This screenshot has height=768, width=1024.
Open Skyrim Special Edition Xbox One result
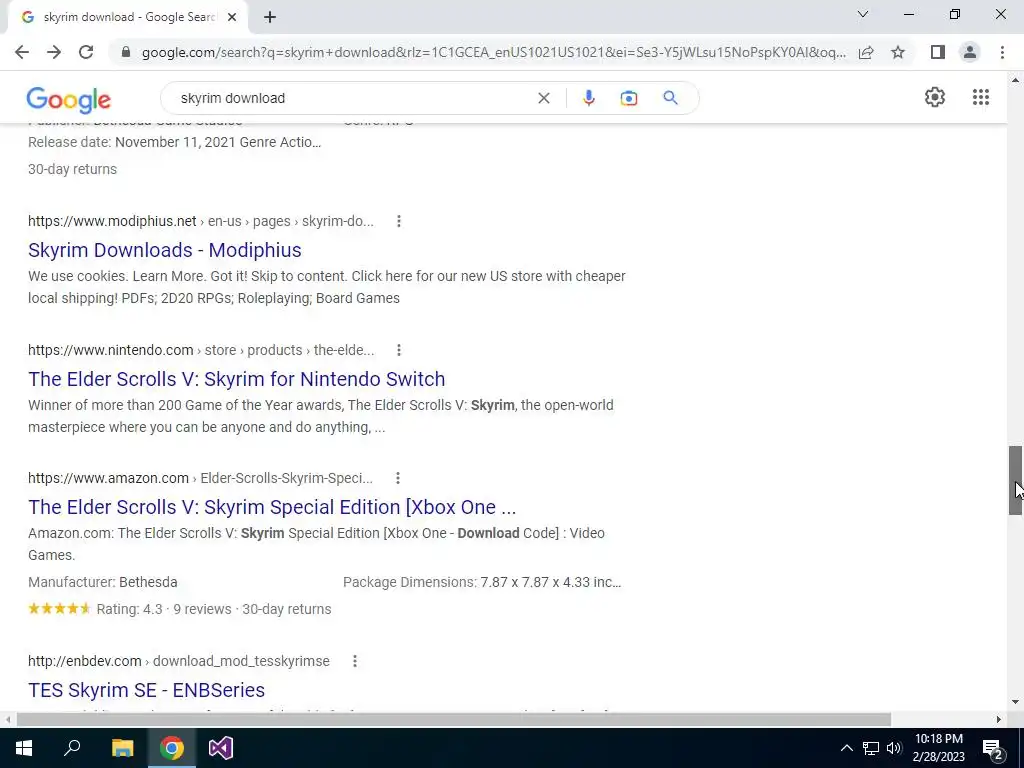coord(272,507)
